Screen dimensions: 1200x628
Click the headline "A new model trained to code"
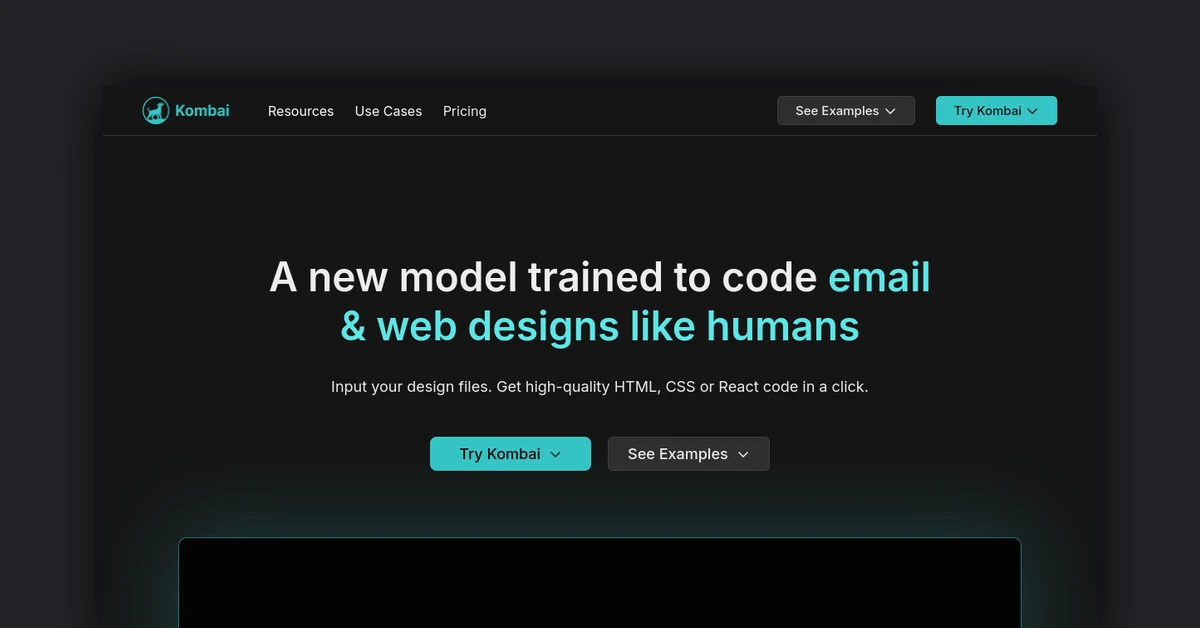click(x=543, y=278)
